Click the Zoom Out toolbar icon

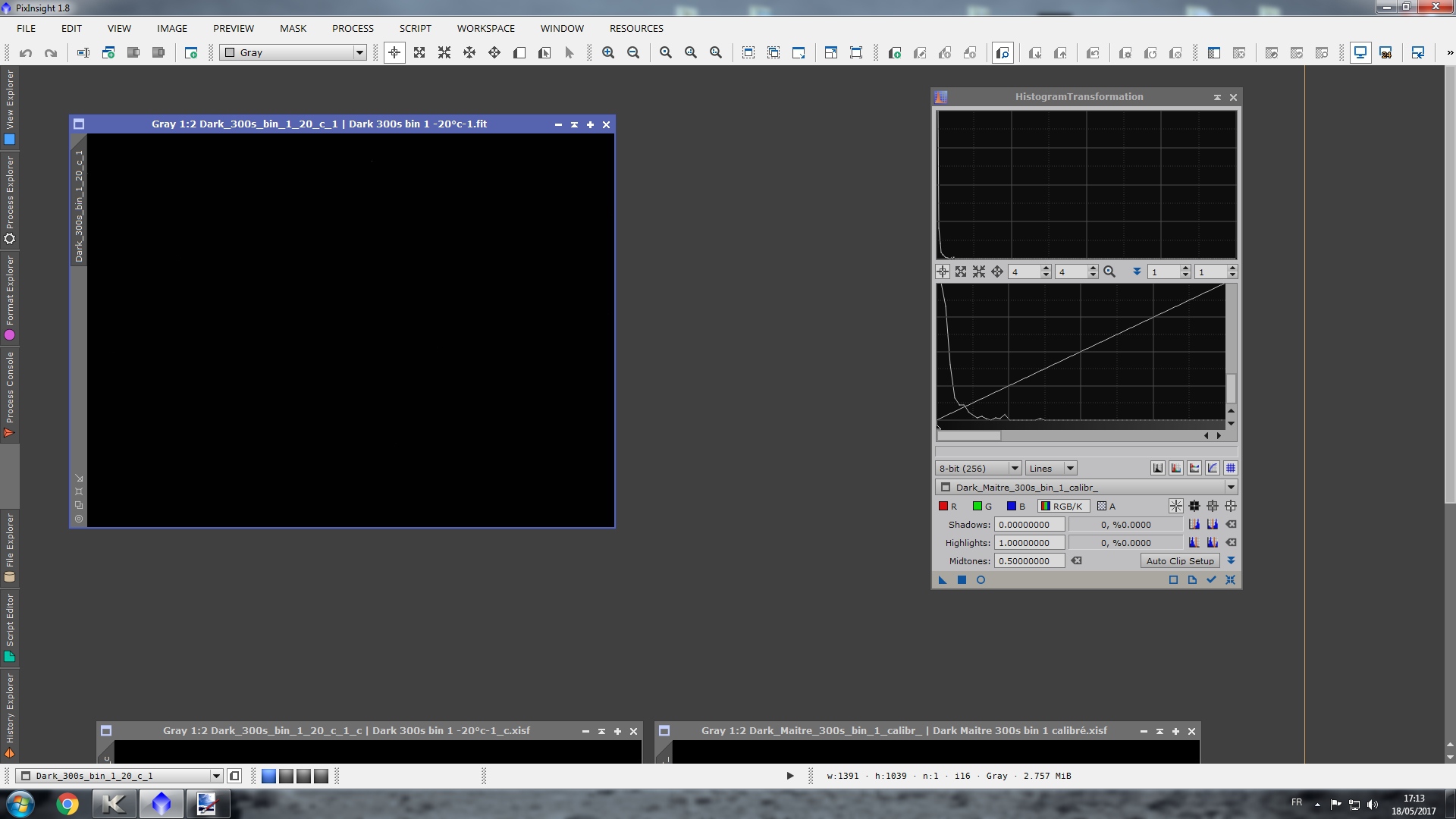(633, 52)
